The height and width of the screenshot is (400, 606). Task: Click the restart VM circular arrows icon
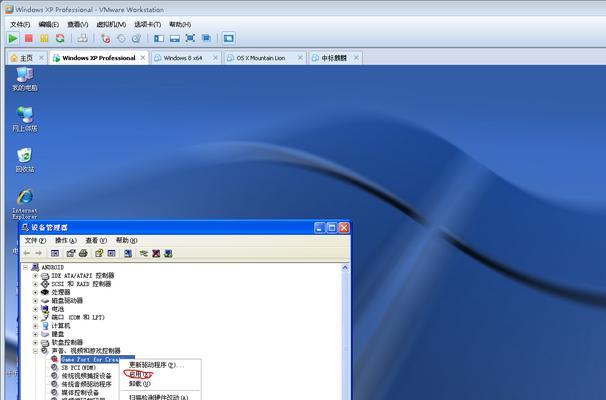coord(60,38)
